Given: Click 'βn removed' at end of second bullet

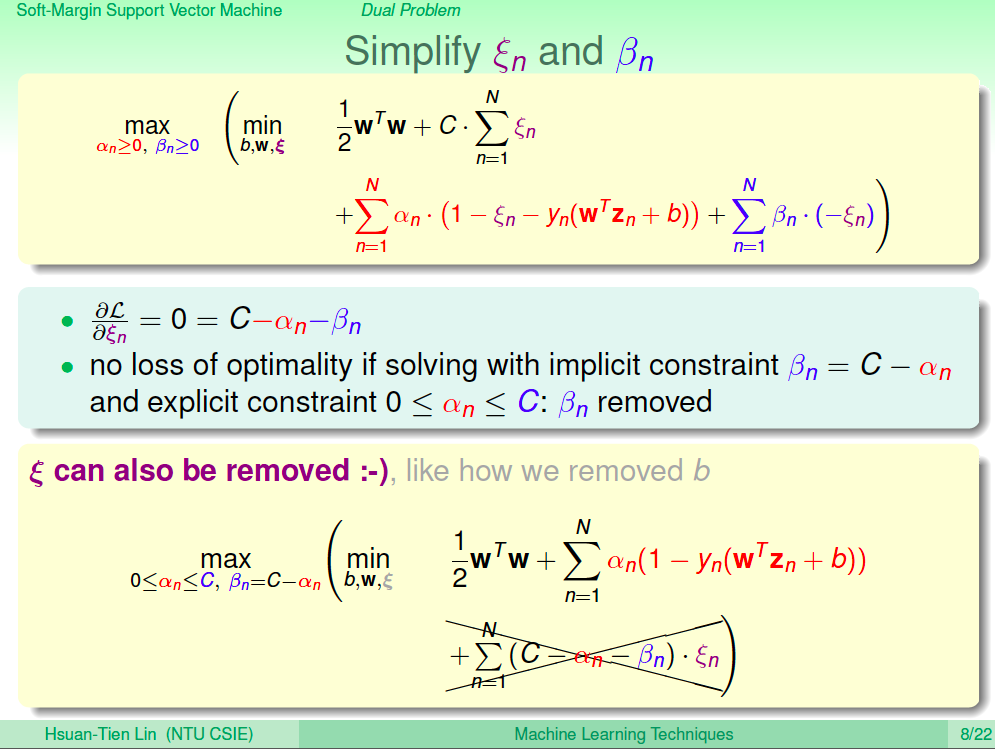Looking at the screenshot, I should 635,403.
